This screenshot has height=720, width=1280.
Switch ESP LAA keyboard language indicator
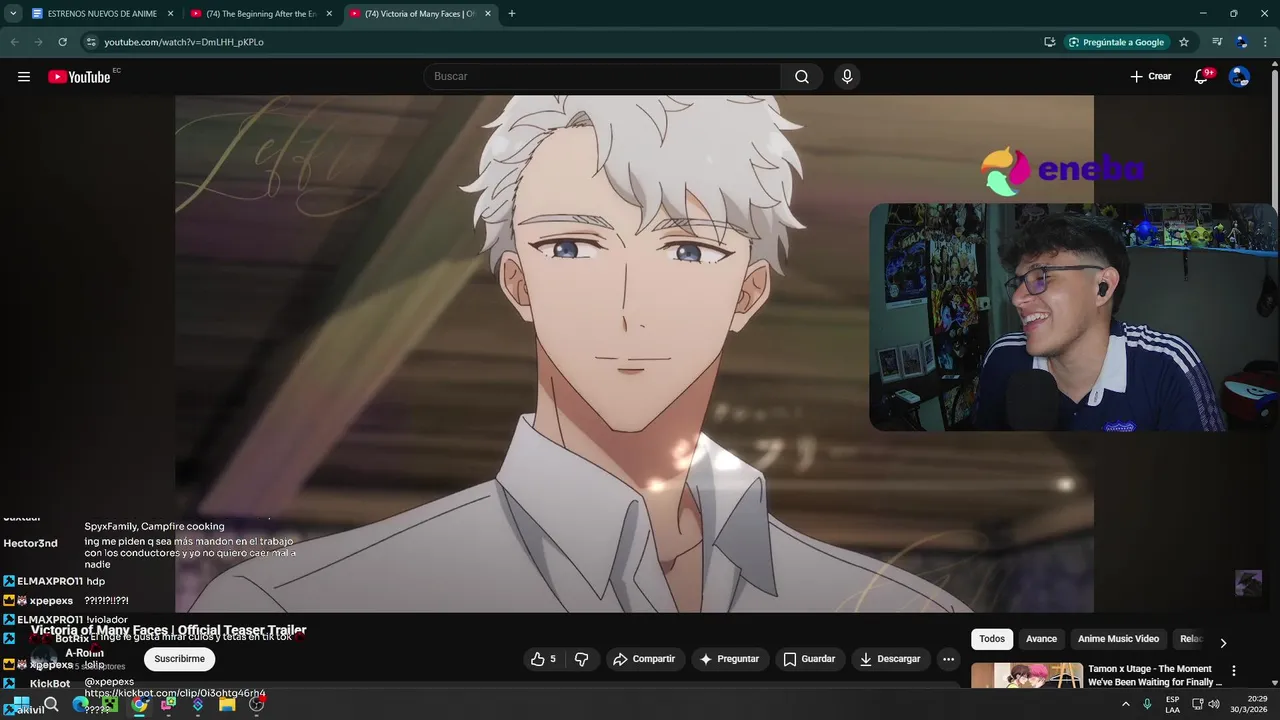[1172, 704]
